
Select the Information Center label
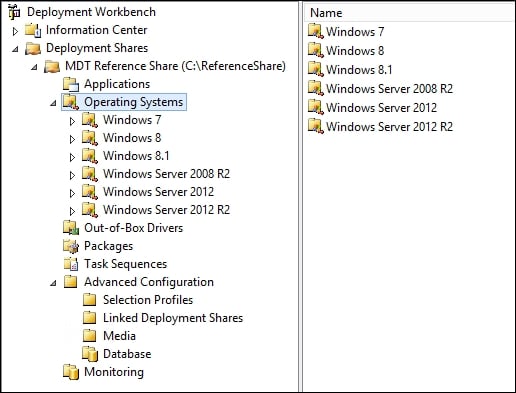pos(96,30)
